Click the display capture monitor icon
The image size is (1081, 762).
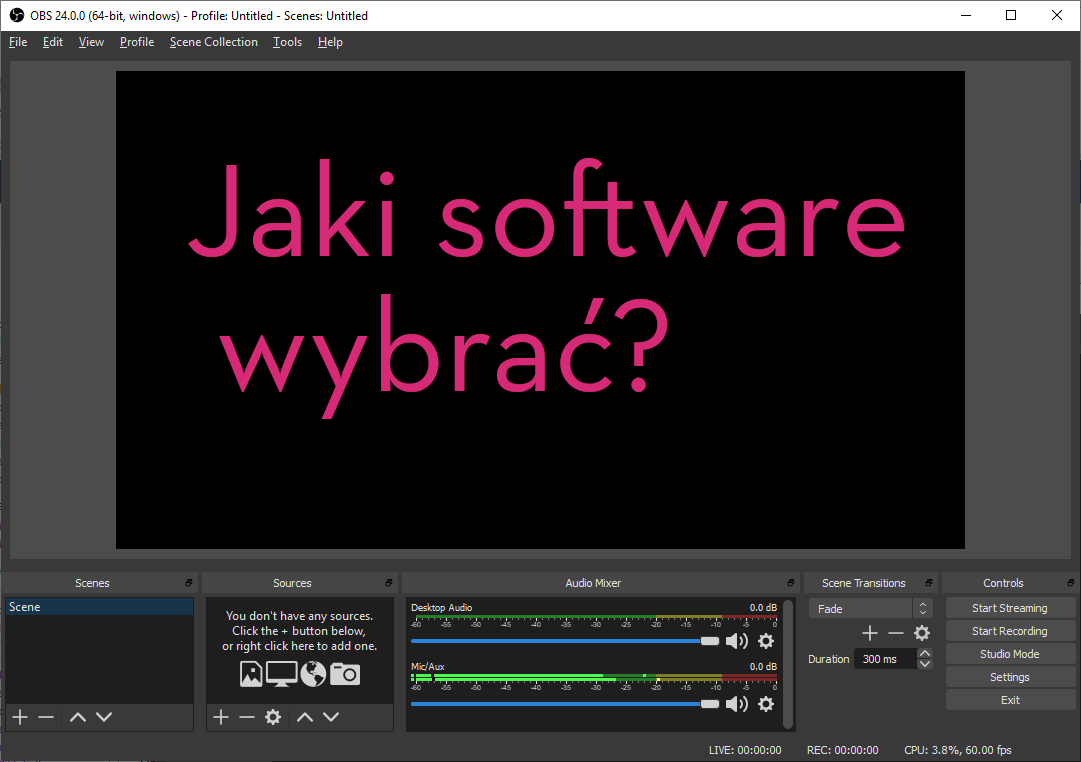281,674
